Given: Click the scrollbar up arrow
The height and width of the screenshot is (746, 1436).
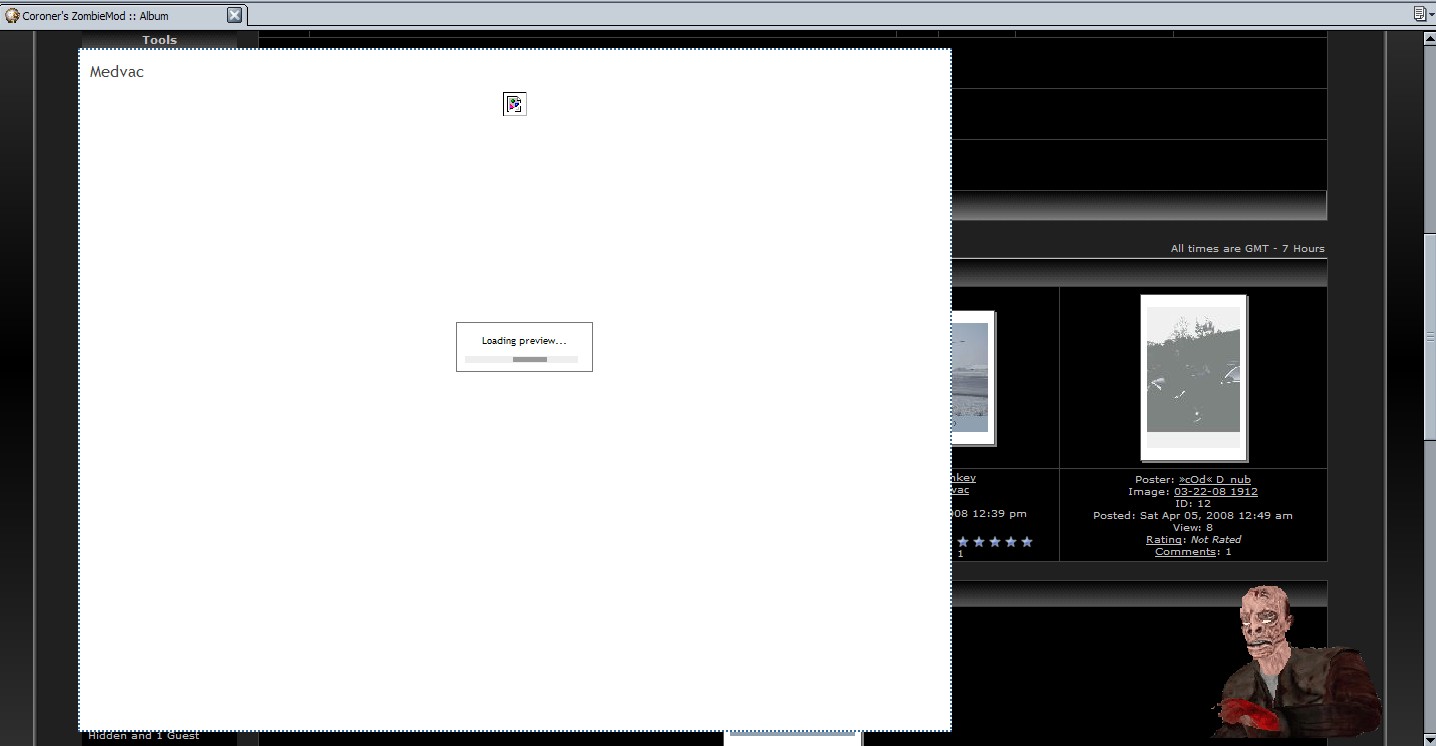Looking at the screenshot, I should [x=1429, y=40].
